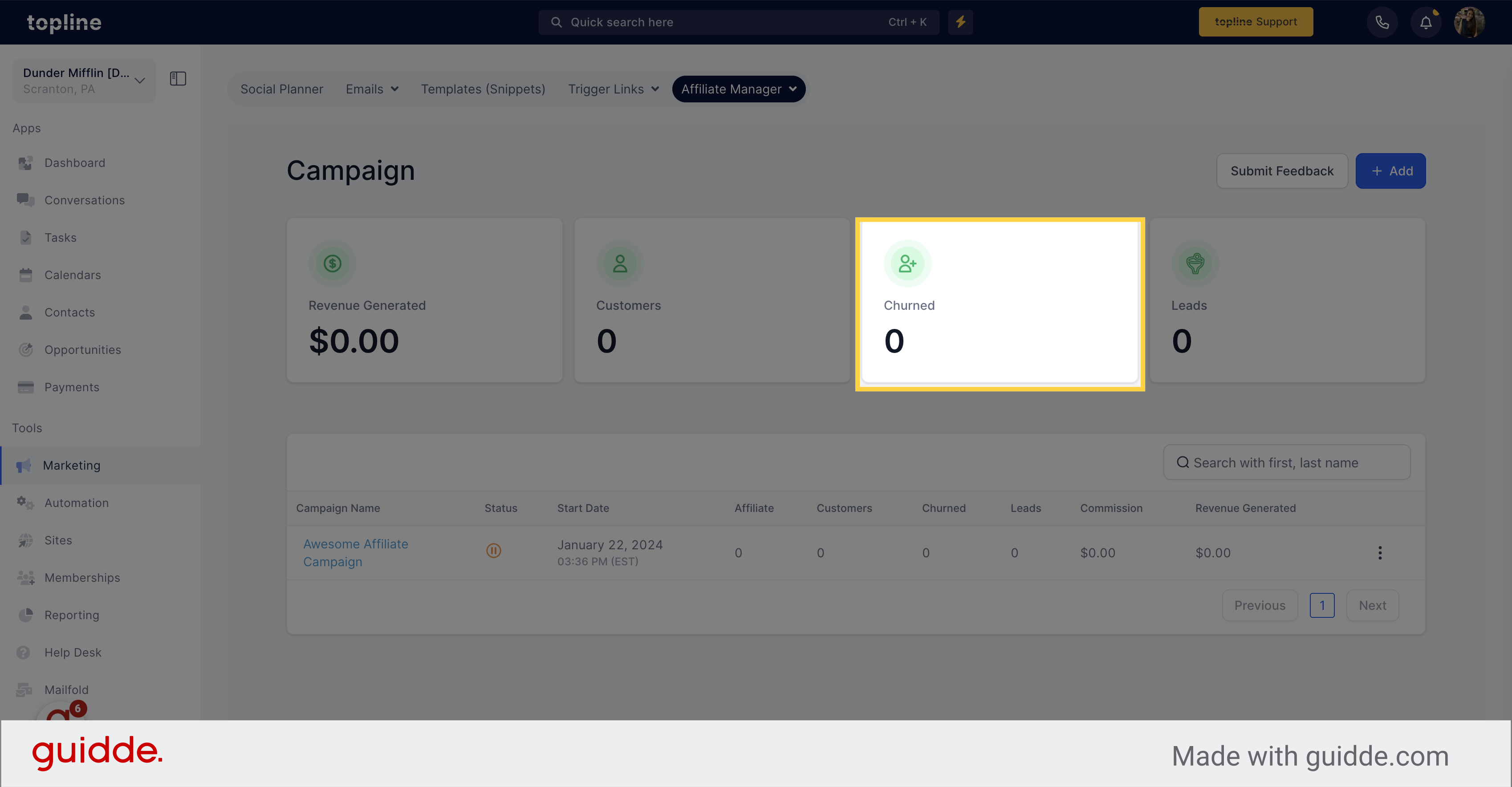The image size is (1512, 787).
Task: Click the Leads funnel icon
Action: (1195, 264)
